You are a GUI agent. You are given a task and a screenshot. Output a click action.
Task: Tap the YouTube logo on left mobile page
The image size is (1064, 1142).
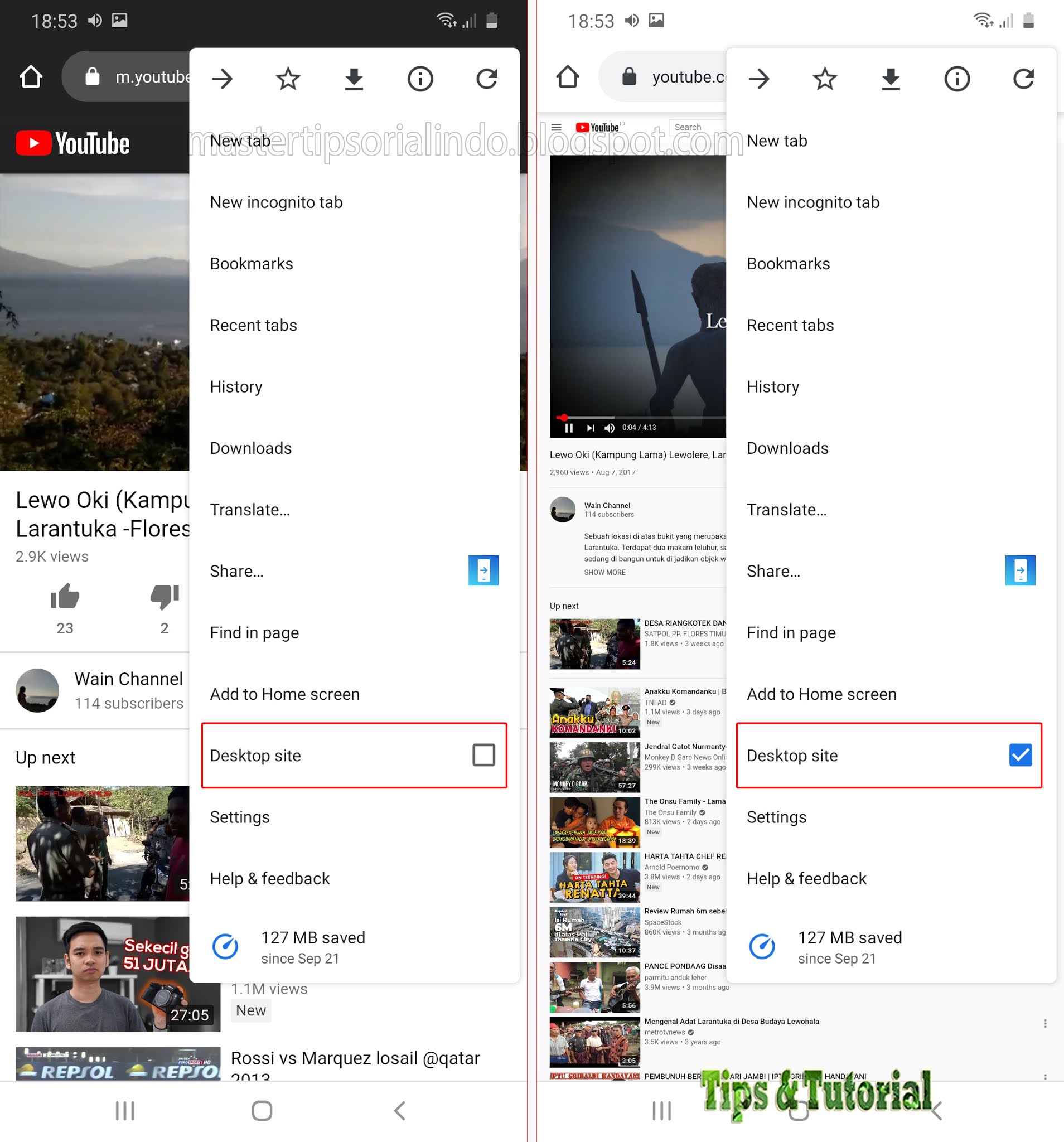pyautogui.click(x=72, y=143)
